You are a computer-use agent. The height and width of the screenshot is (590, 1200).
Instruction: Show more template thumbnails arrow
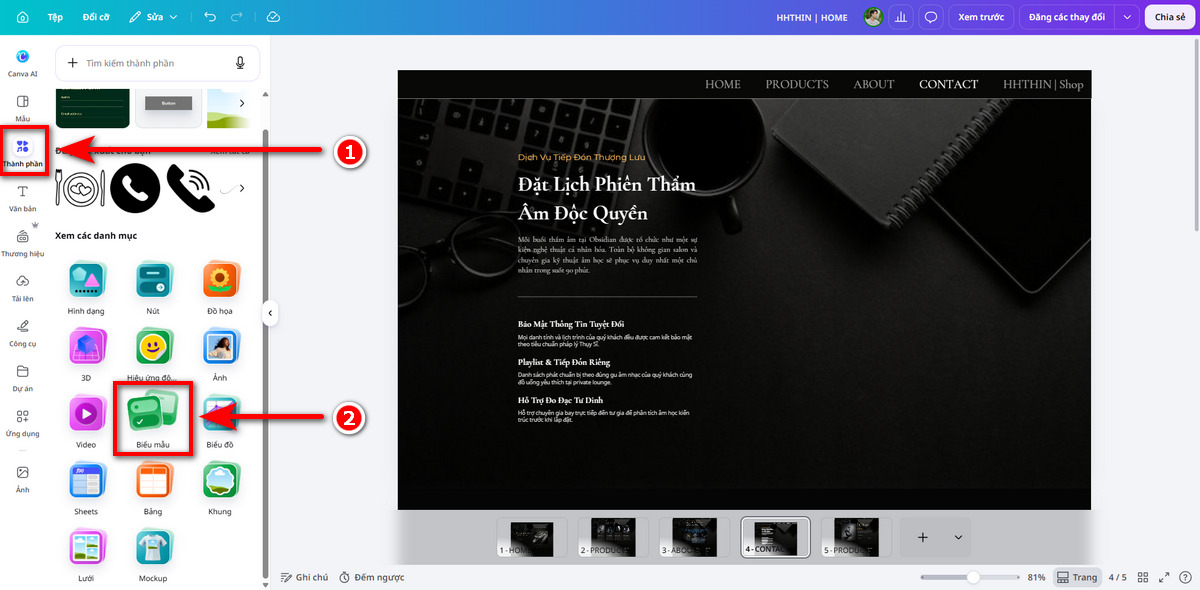point(241,103)
